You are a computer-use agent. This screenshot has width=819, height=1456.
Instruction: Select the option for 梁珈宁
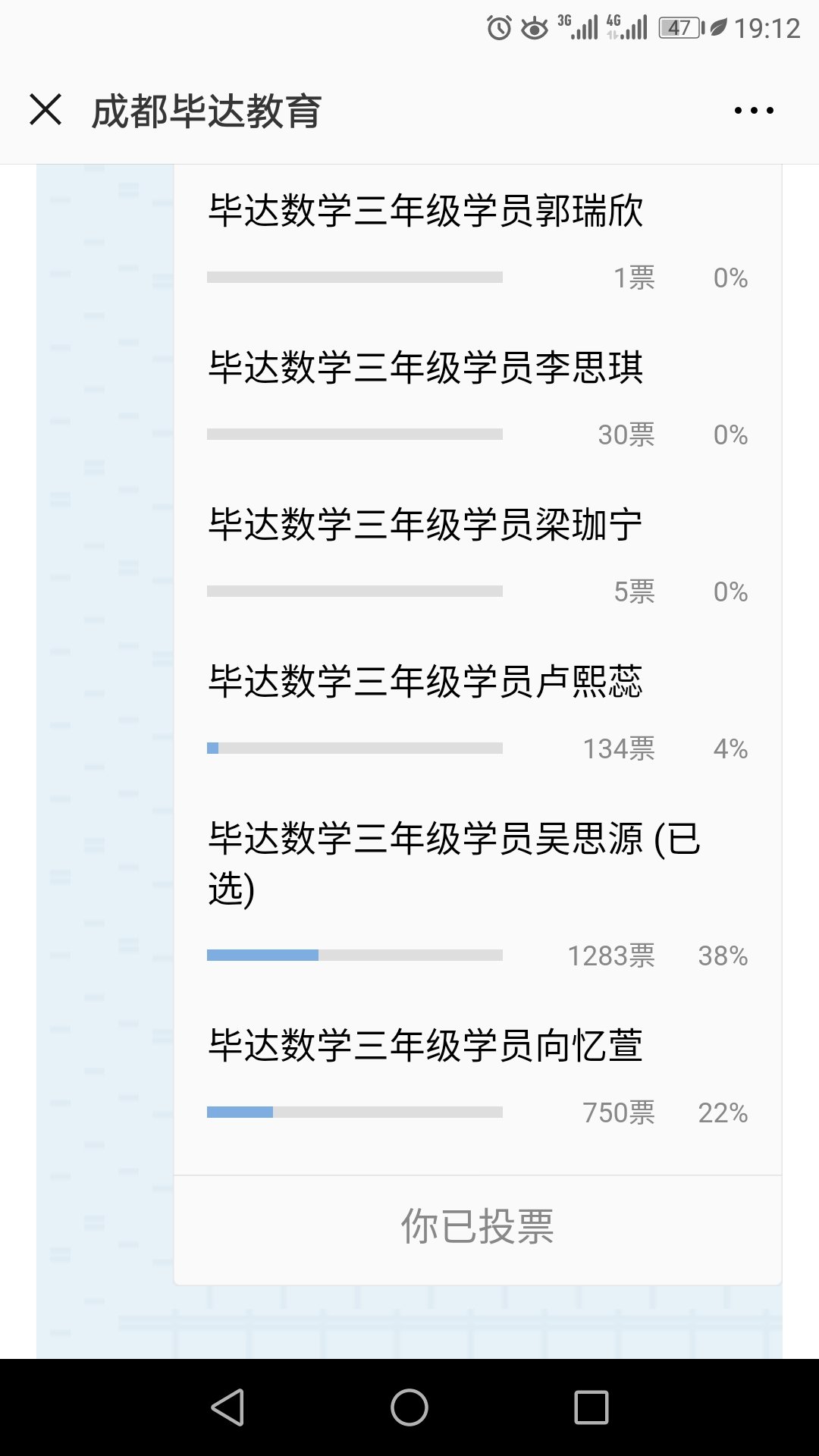[x=425, y=525]
